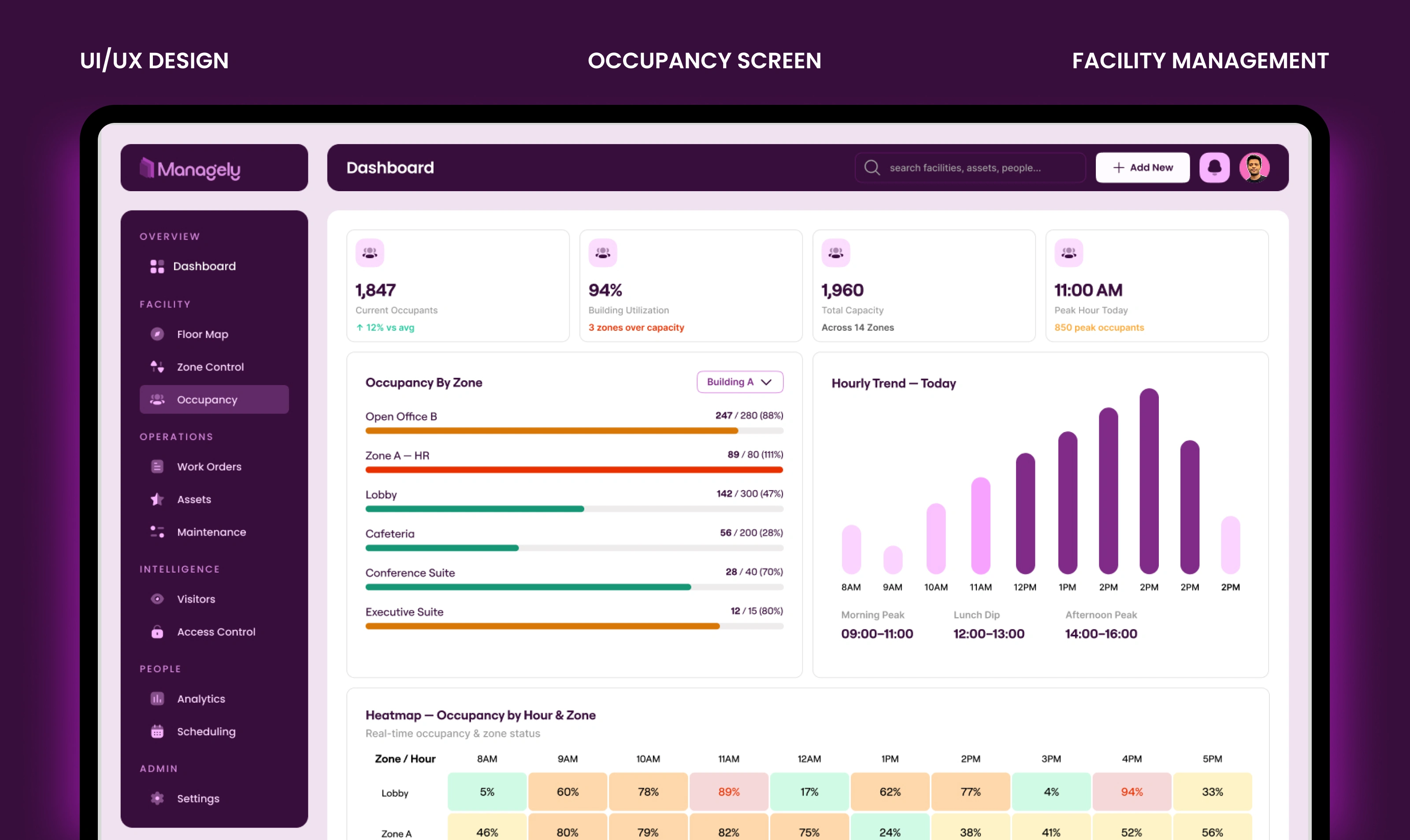Select the Assets star icon
This screenshot has width=1410, height=840.
pos(157,499)
